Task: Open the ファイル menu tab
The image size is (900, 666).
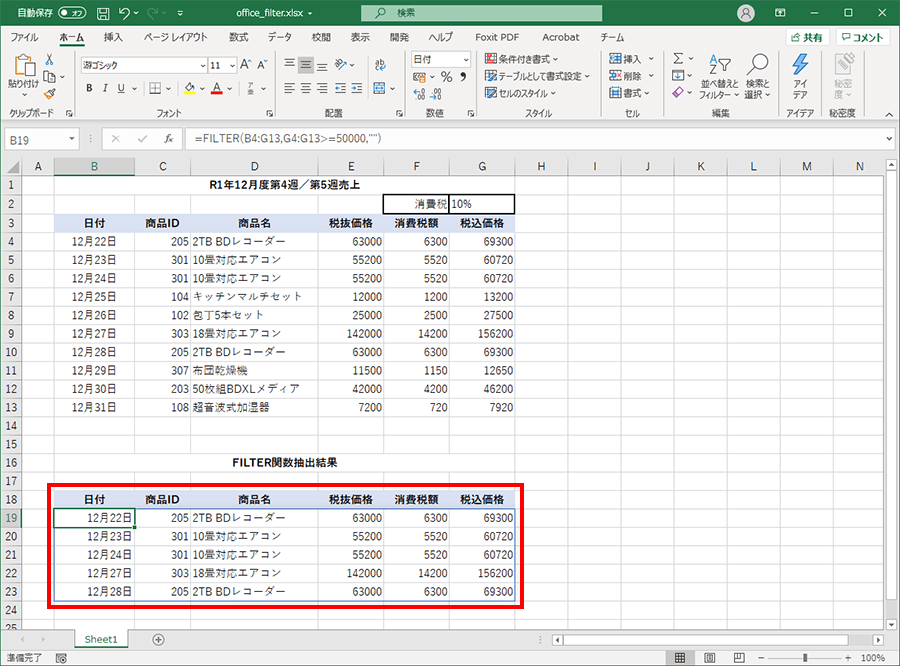Action: pos(24,37)
